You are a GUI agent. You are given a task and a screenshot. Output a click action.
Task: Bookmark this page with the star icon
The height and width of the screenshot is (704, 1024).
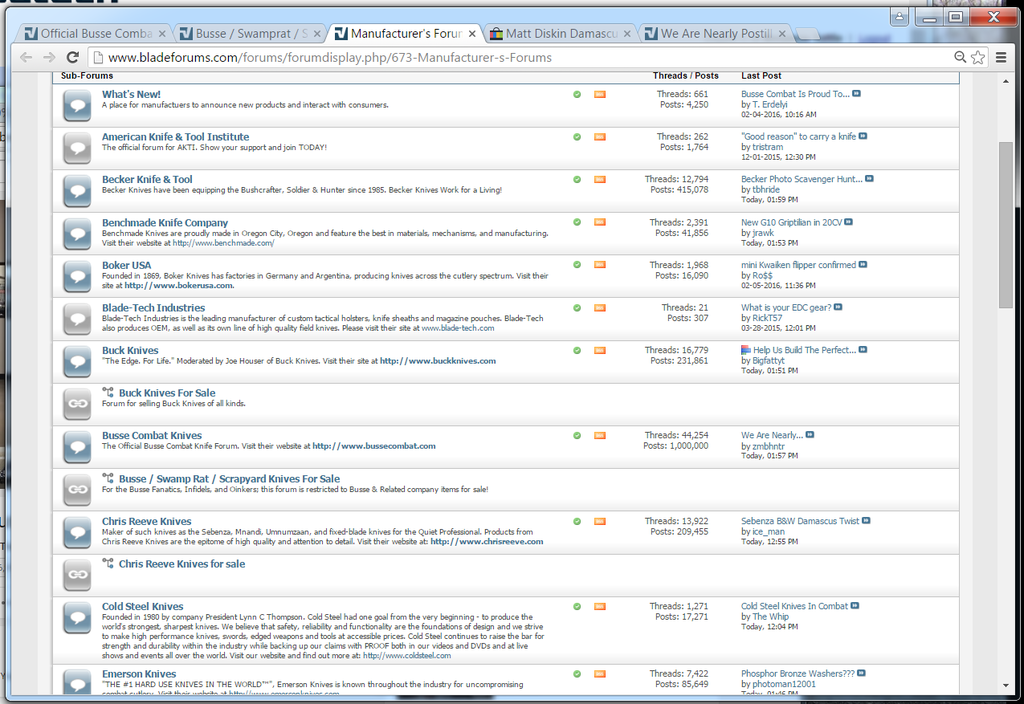978,57
